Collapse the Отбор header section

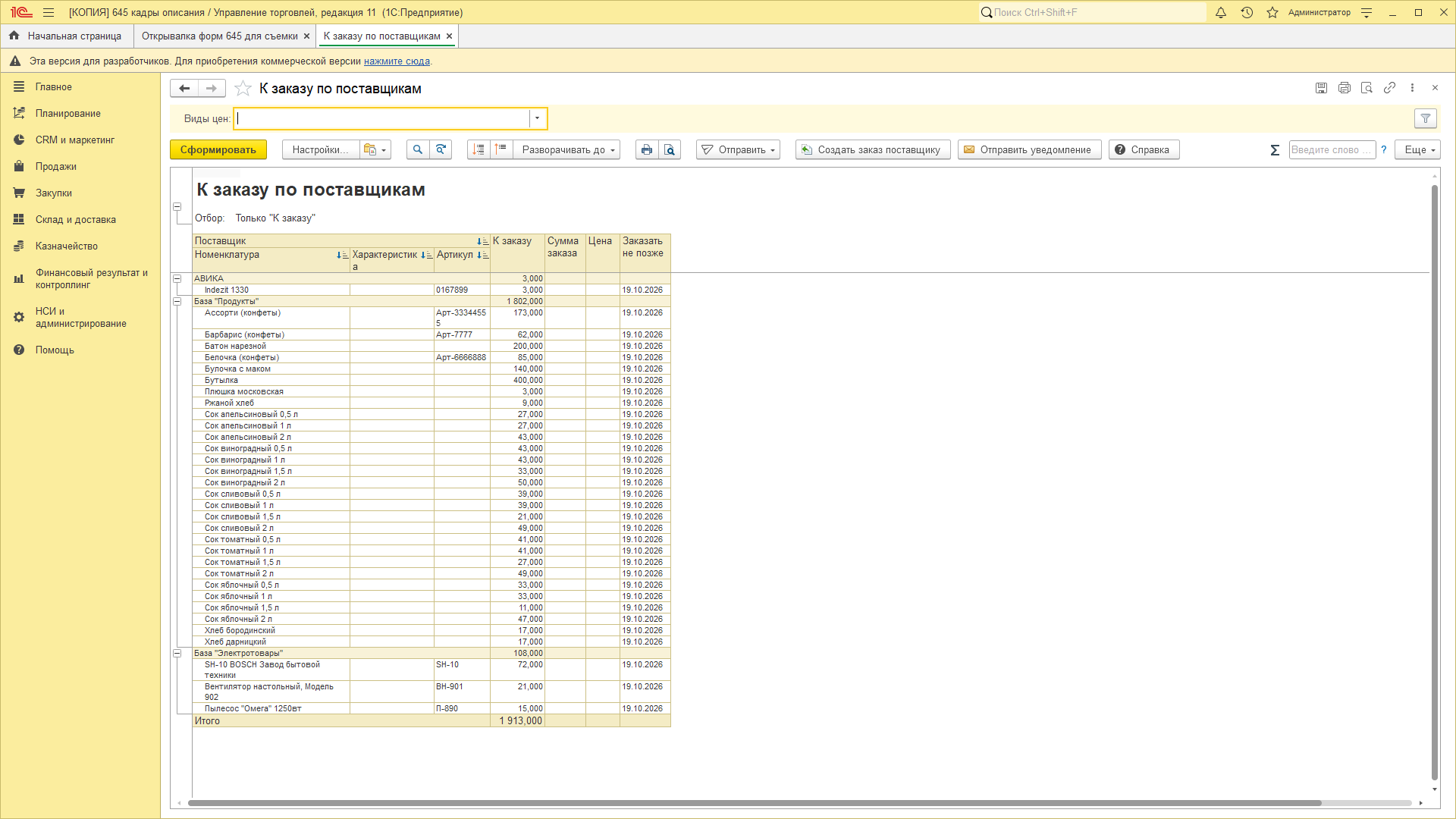(177, 206)
